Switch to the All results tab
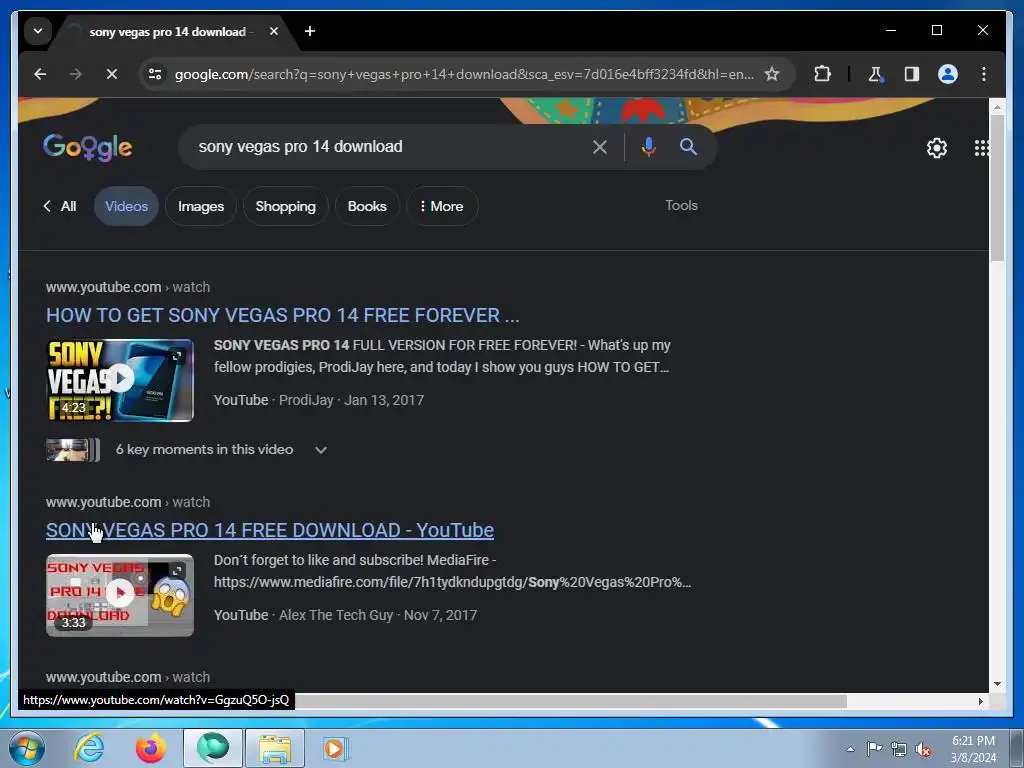Image resolution: width=1024 pixels, height=768 pixels. pos(60,206)
